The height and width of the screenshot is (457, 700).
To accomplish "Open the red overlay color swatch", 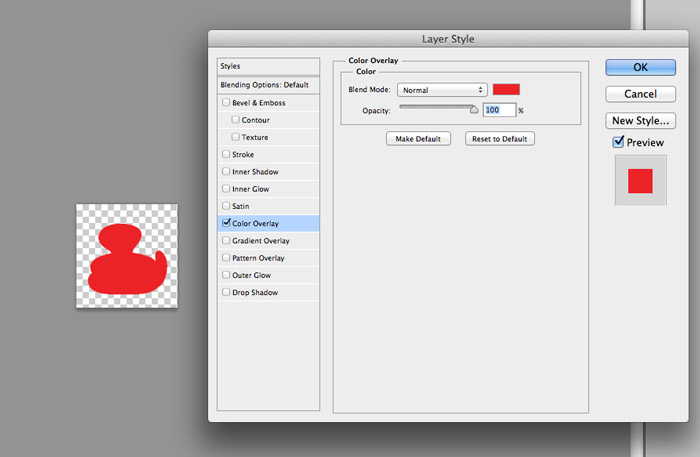I will [506, 89].
